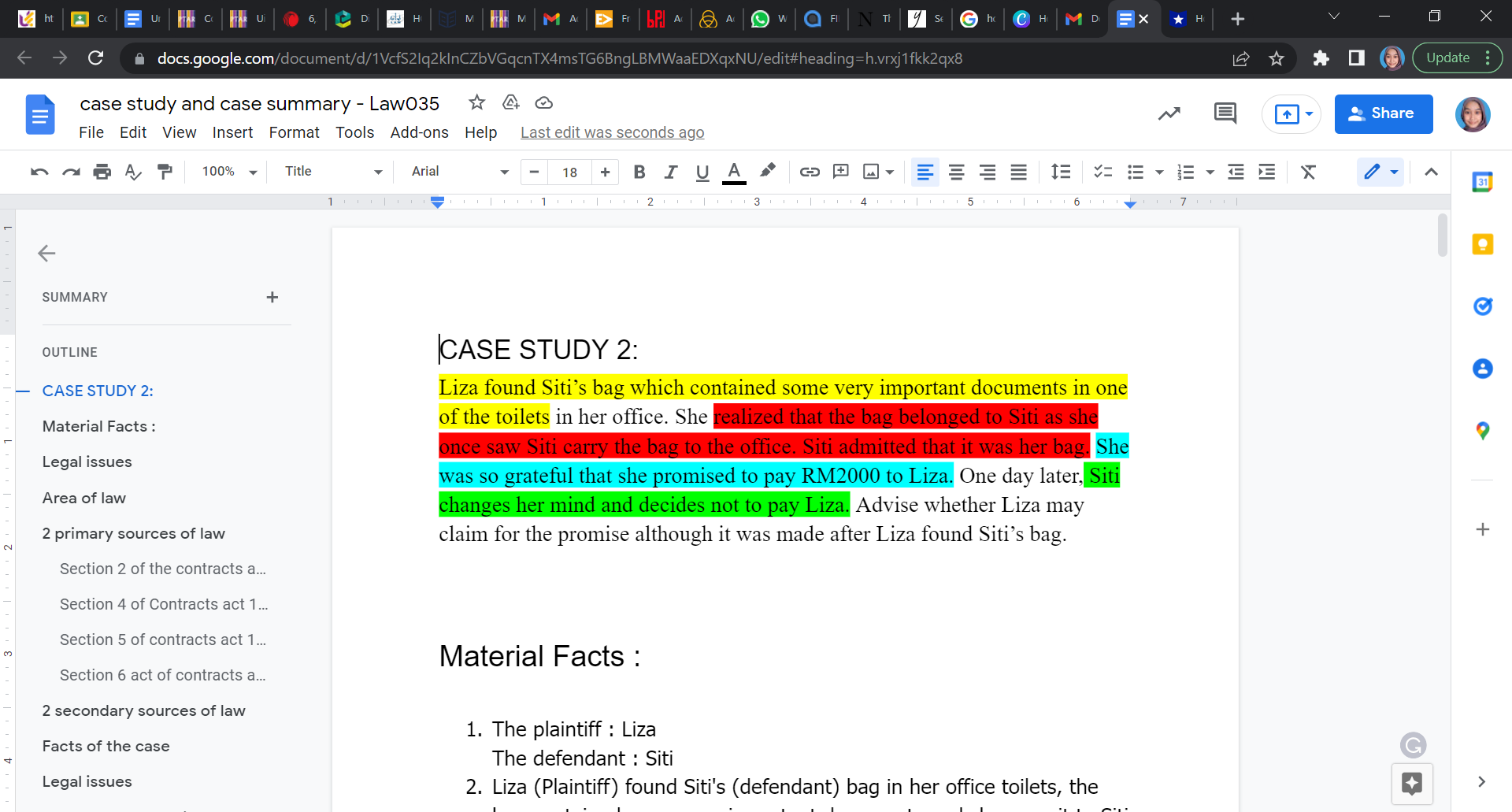This screenshot has height=812, width=1512.
Task: Print the document with printer icon
Action: 102,172
